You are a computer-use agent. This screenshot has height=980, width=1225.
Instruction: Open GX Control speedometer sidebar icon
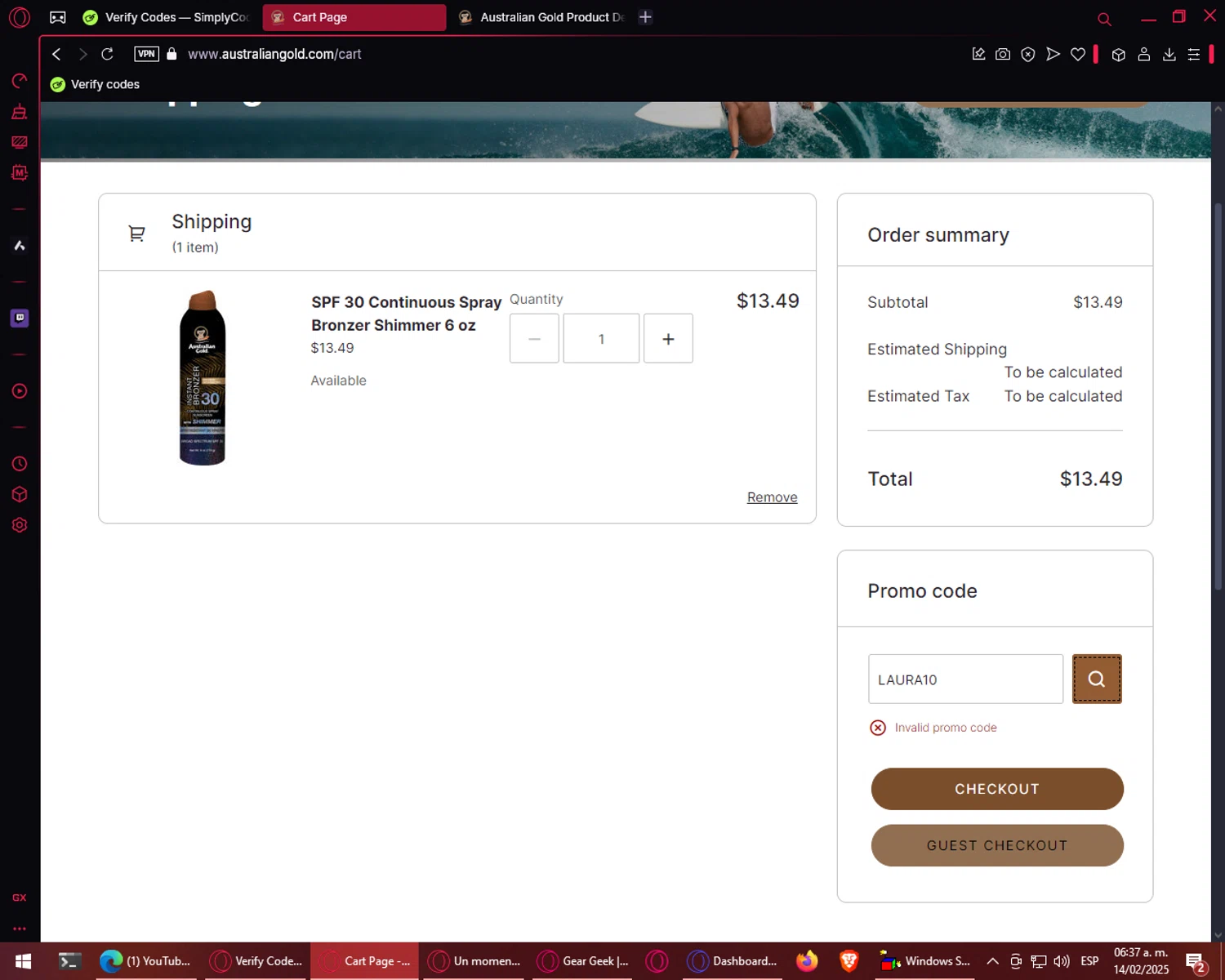(20, 80)
